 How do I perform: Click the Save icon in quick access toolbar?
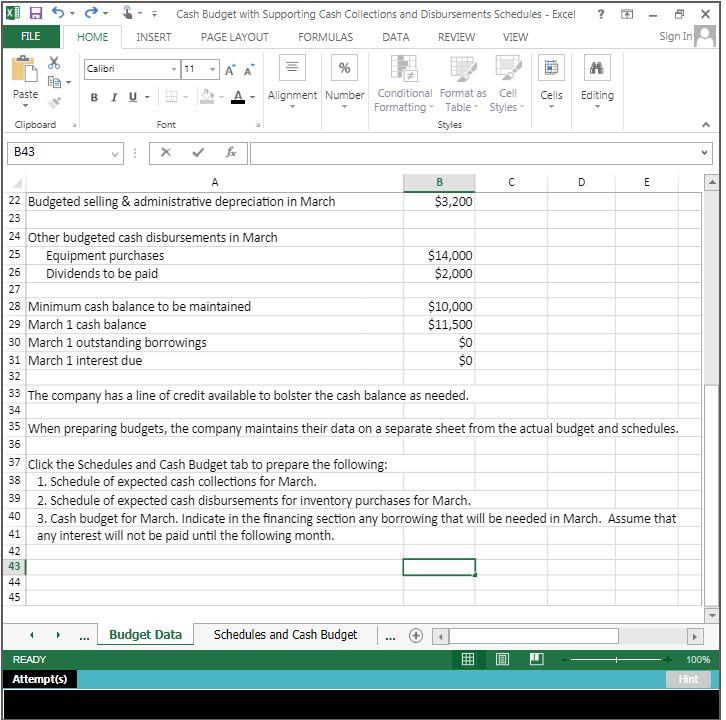[x=36, y=13]
